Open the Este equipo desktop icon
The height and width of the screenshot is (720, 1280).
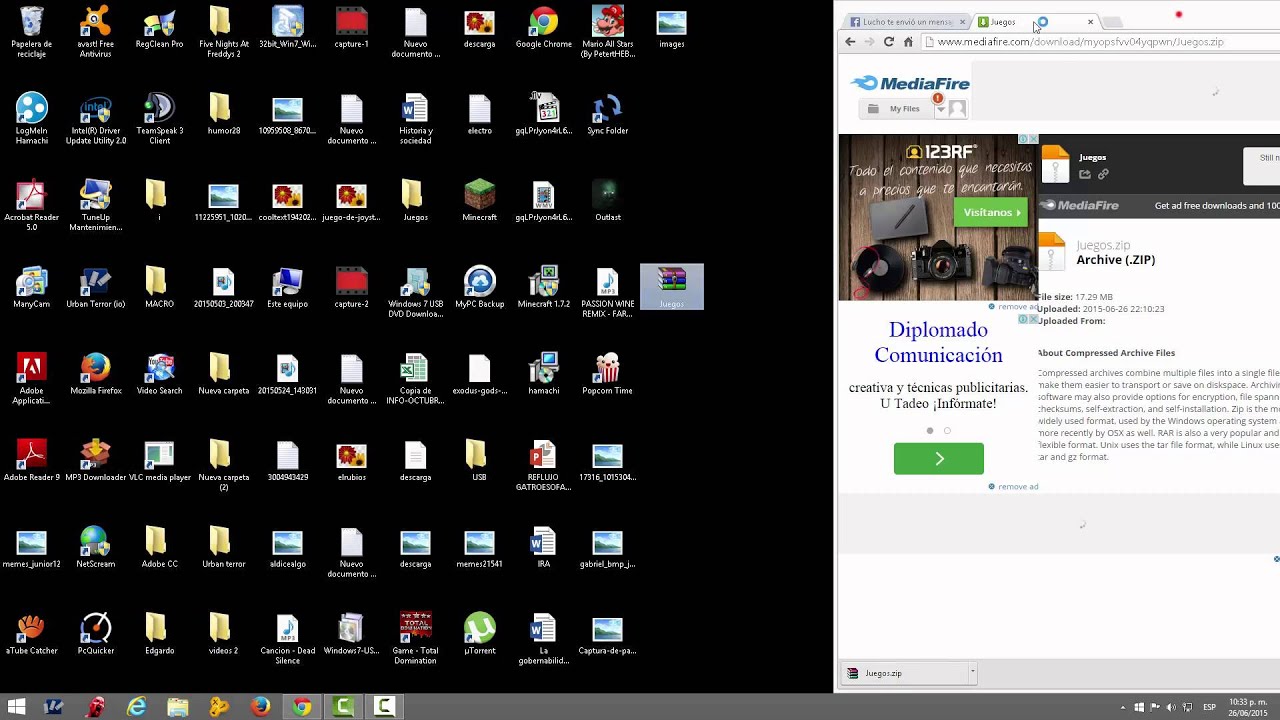[x=287, y=287]
